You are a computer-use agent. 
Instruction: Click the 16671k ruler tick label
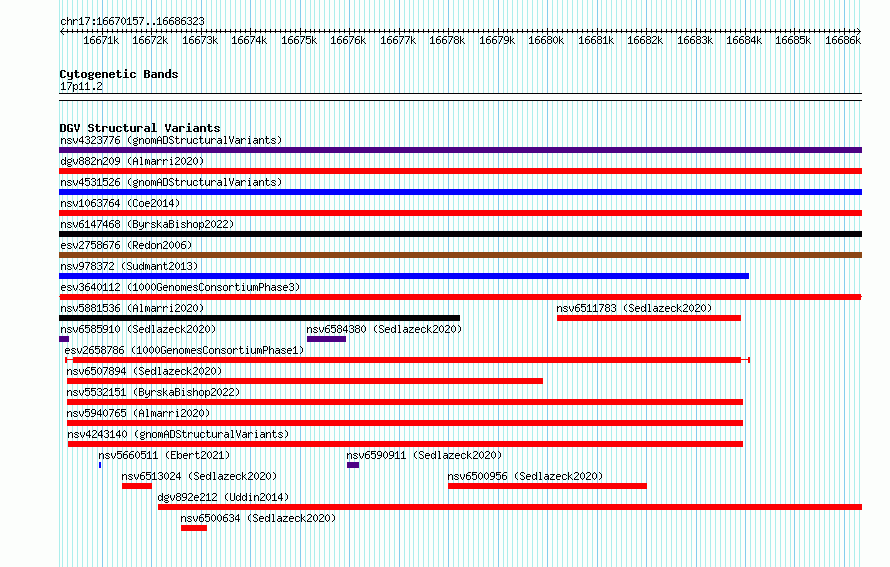click(x=101, y=40)
